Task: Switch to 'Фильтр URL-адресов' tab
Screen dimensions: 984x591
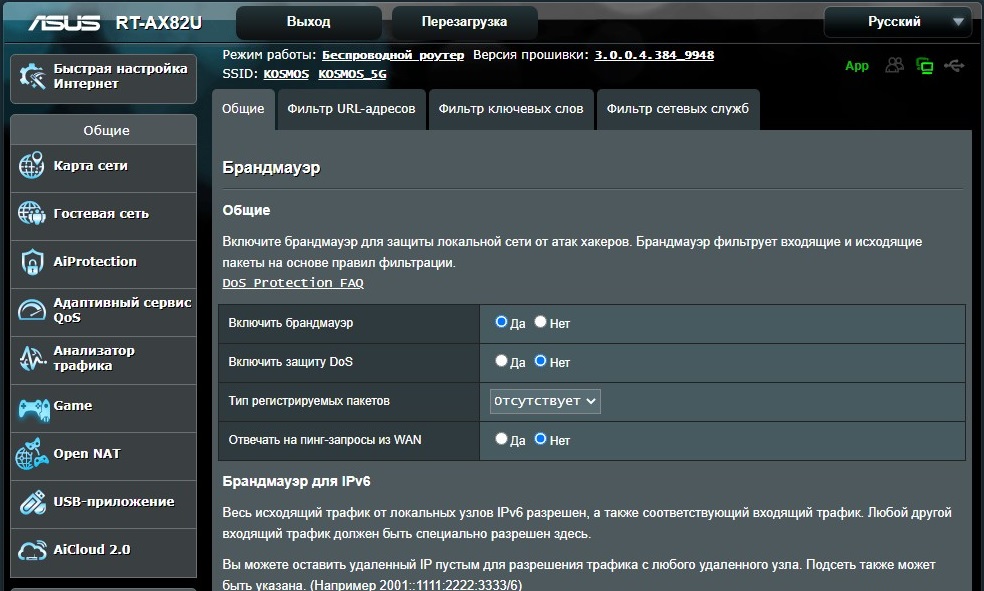Action: [351, 109]
